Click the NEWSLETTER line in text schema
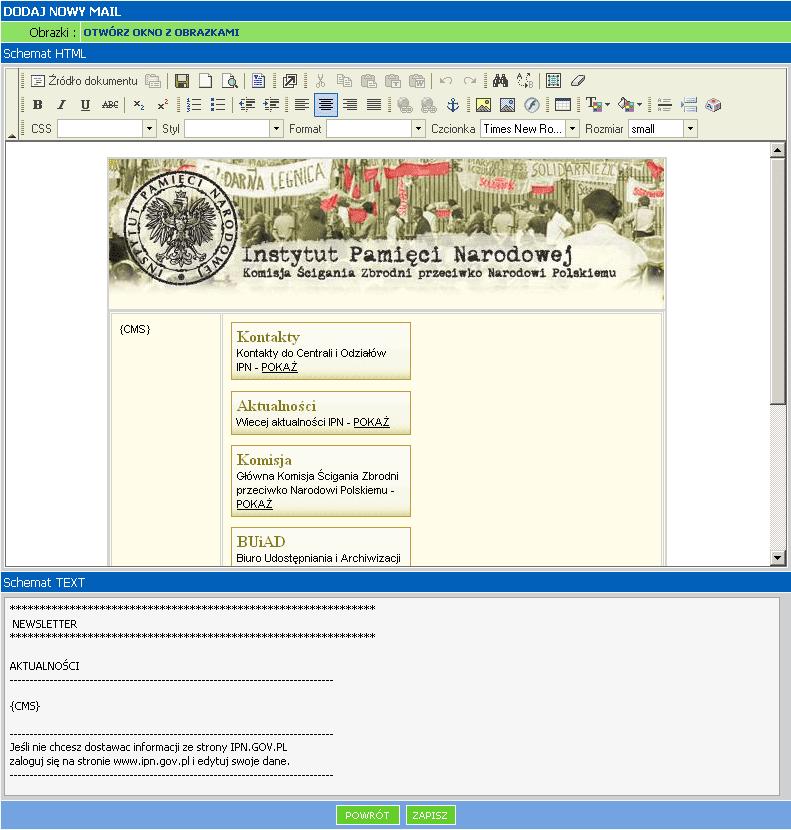The image size is (791, 830). pyautogui.click(x=44, y=624)
